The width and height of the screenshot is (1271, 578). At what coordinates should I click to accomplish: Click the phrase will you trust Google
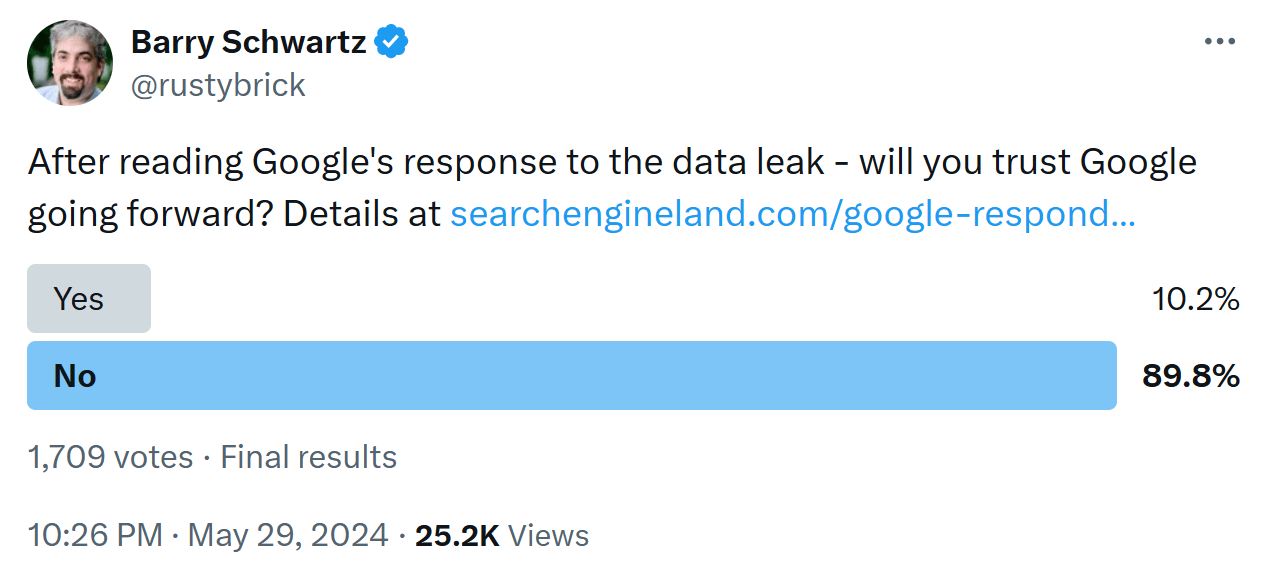point(1027,162)
